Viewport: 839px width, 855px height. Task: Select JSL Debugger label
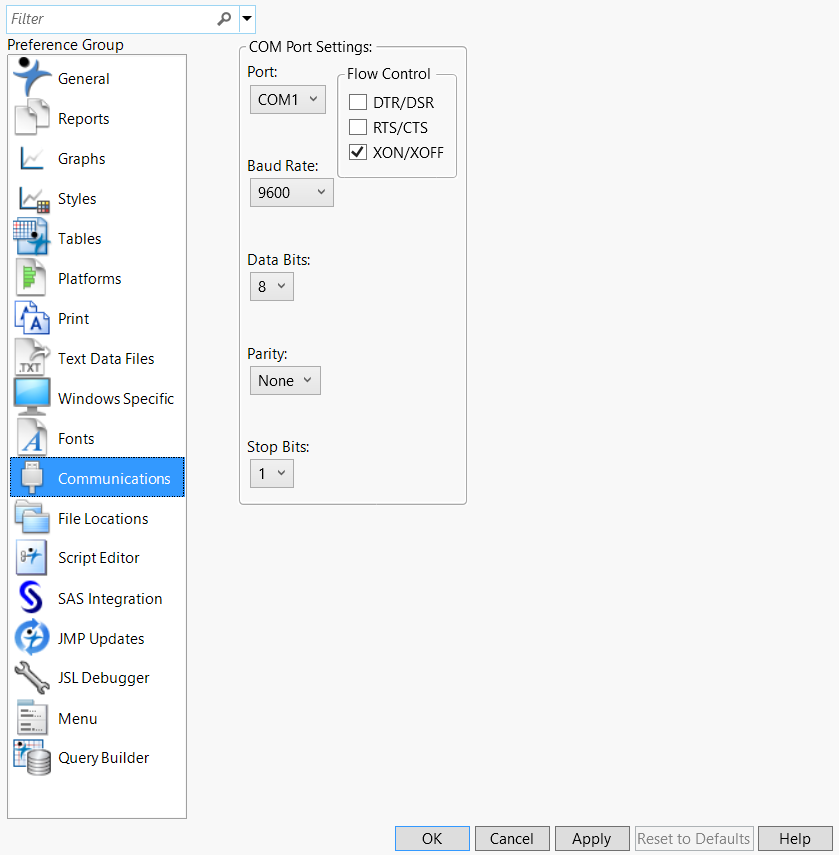[103, 678]
